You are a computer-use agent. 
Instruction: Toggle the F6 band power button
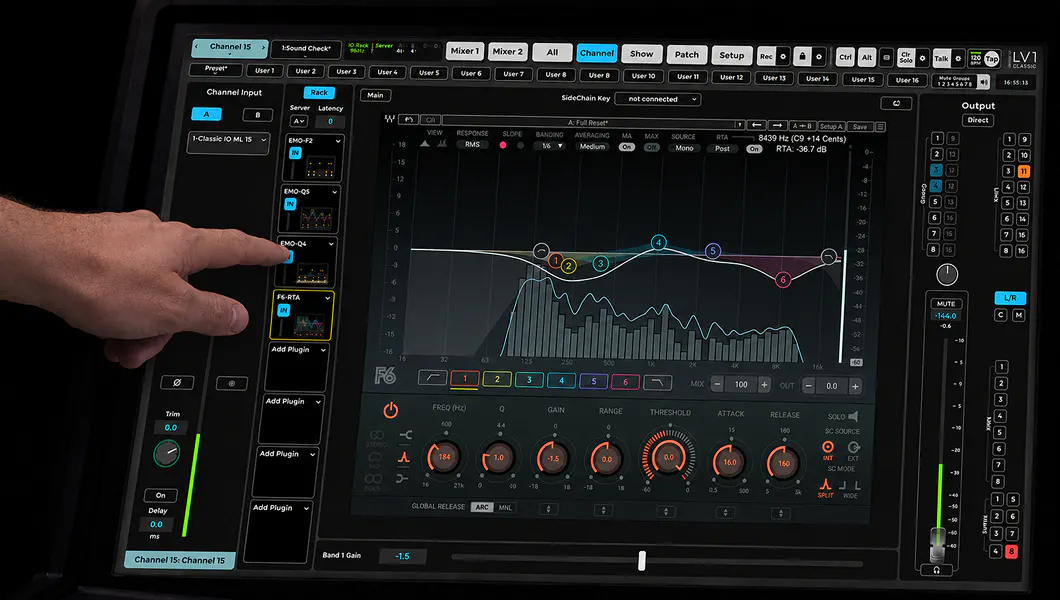click(391, 410)
